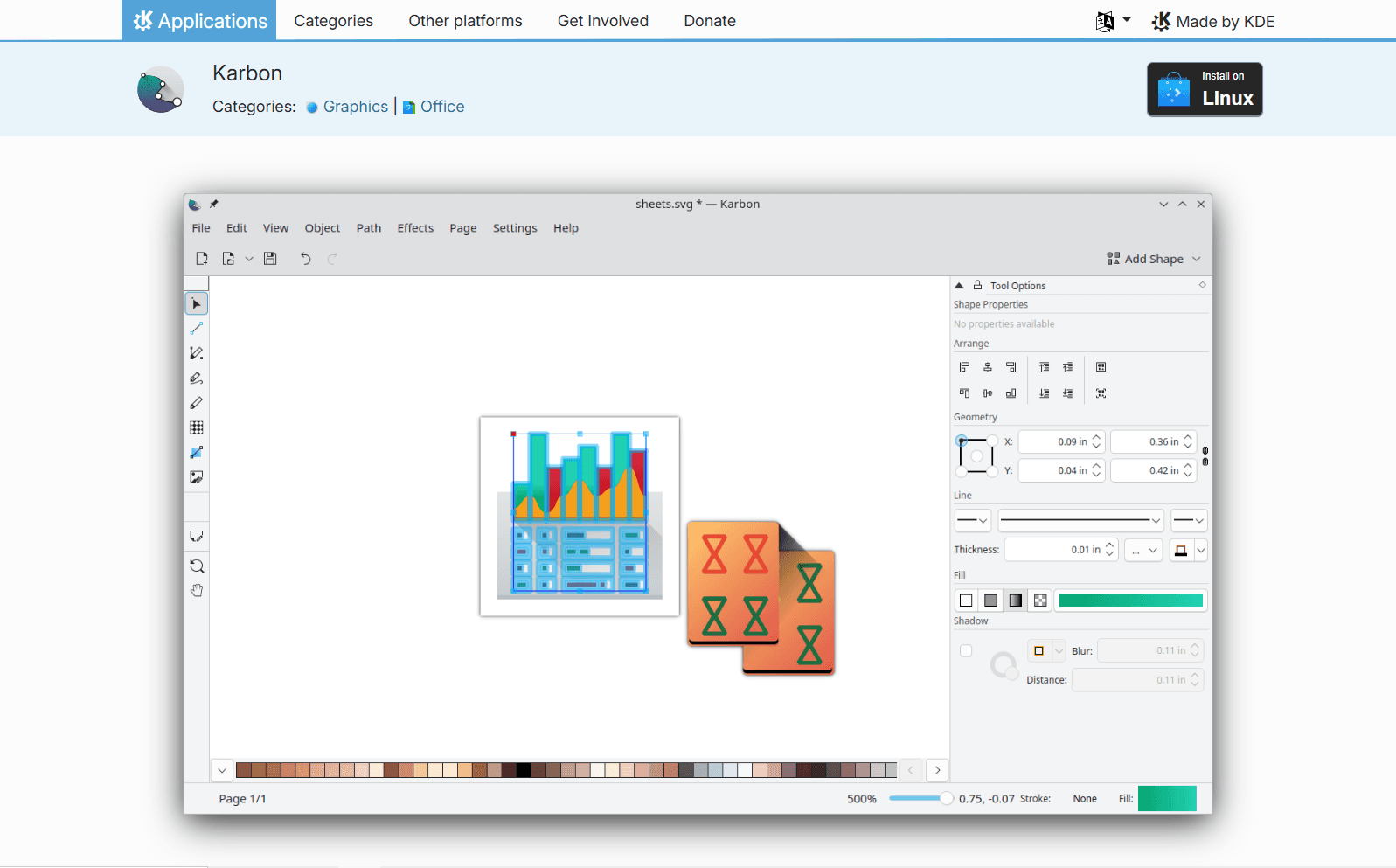Go to Categories in site navigation

pyautogui.click(x=333, y=21)
